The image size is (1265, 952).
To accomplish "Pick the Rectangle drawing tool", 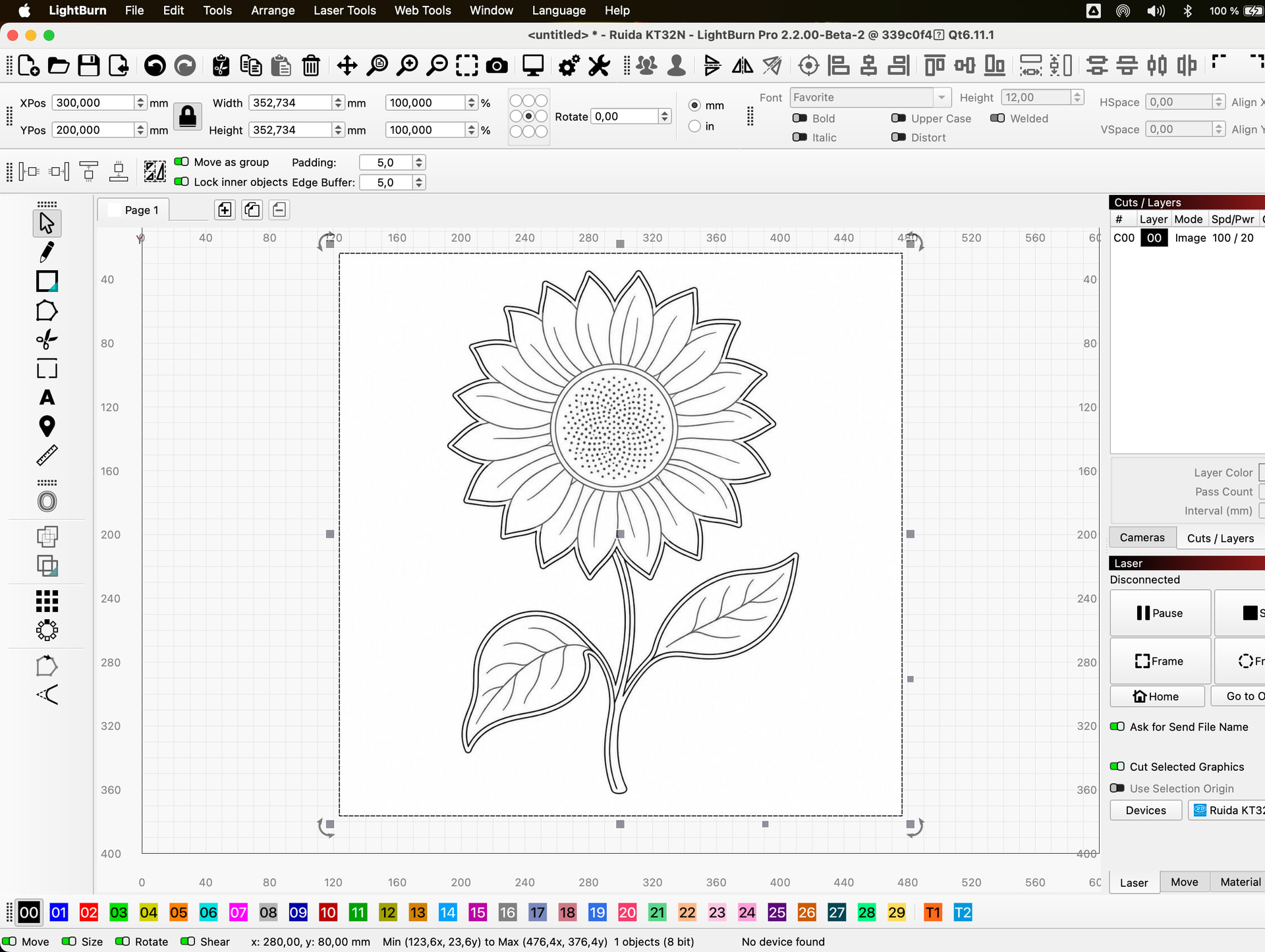I will pyautogui.click(x=47, y=281).
